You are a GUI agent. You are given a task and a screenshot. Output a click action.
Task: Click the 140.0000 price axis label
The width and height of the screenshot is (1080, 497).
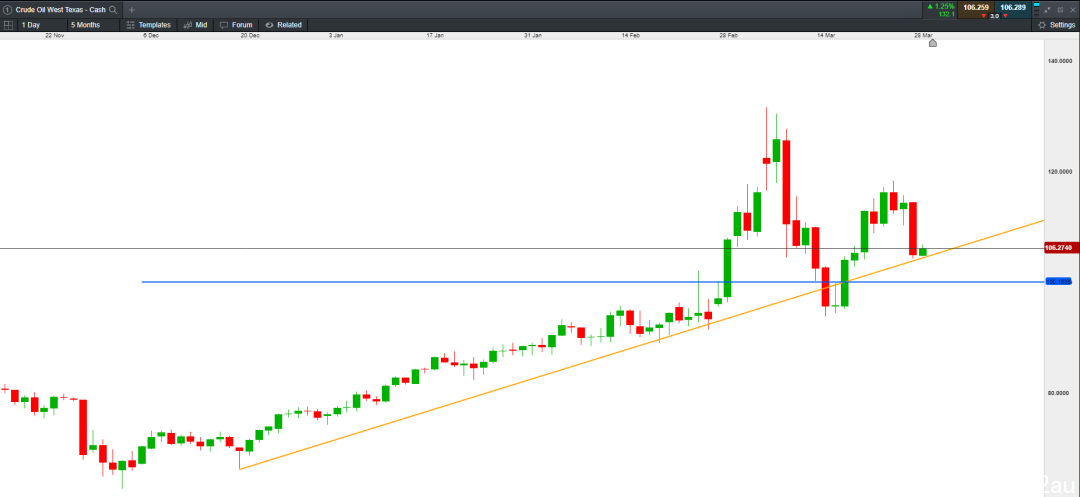point(1061,62)
